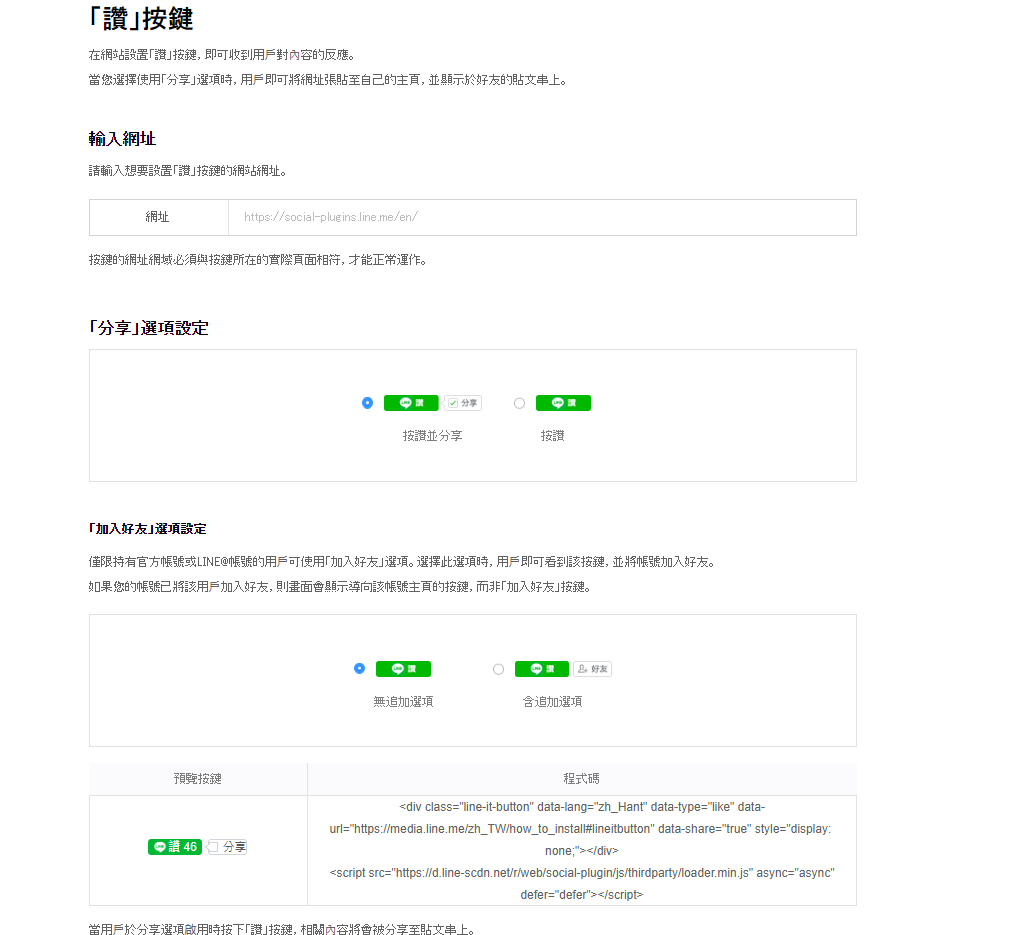This screenshot has width=1017, height=935.
Task: Click the 分享 checkbox icon in the preview row
Action: click(213, 847)
